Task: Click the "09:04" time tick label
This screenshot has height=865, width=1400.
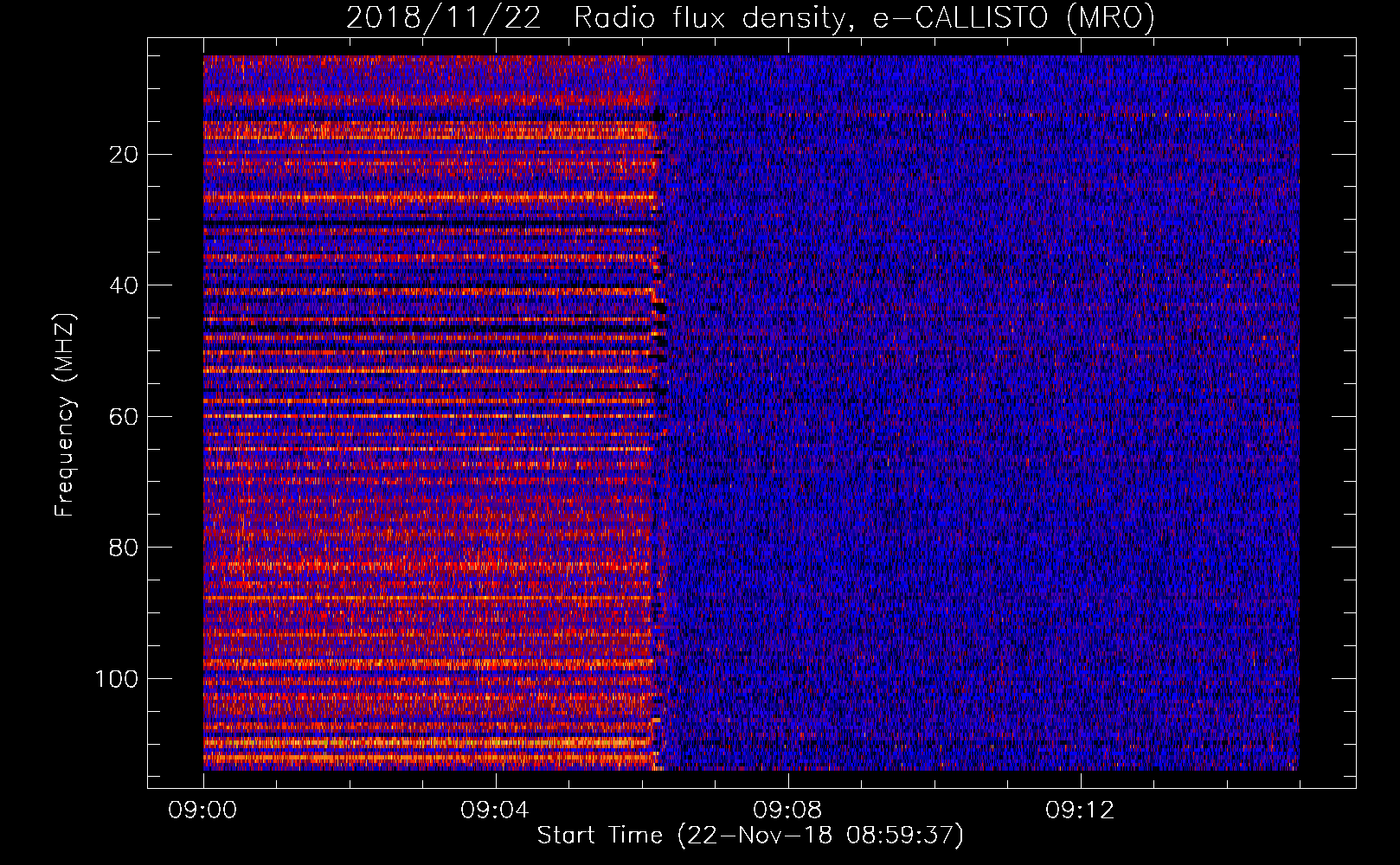Action: 495,811
